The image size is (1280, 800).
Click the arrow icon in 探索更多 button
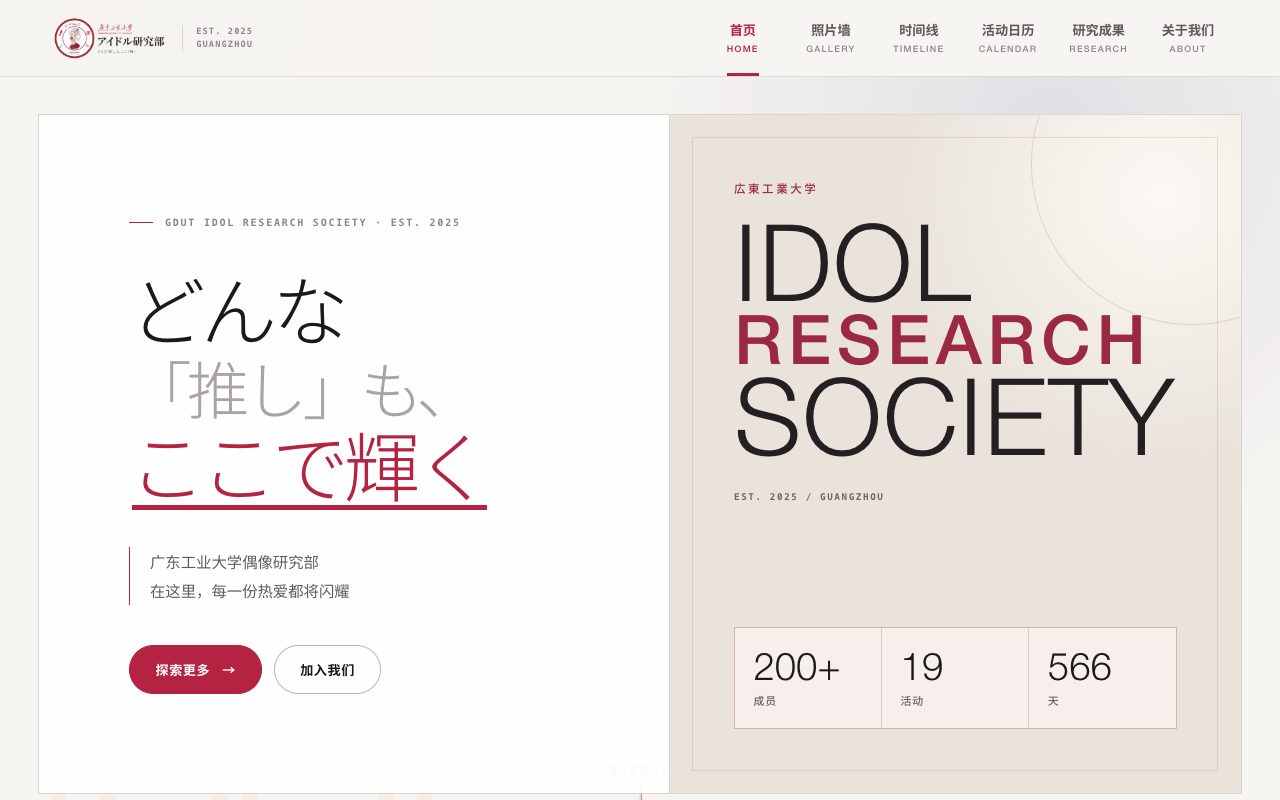coord(229,670)
